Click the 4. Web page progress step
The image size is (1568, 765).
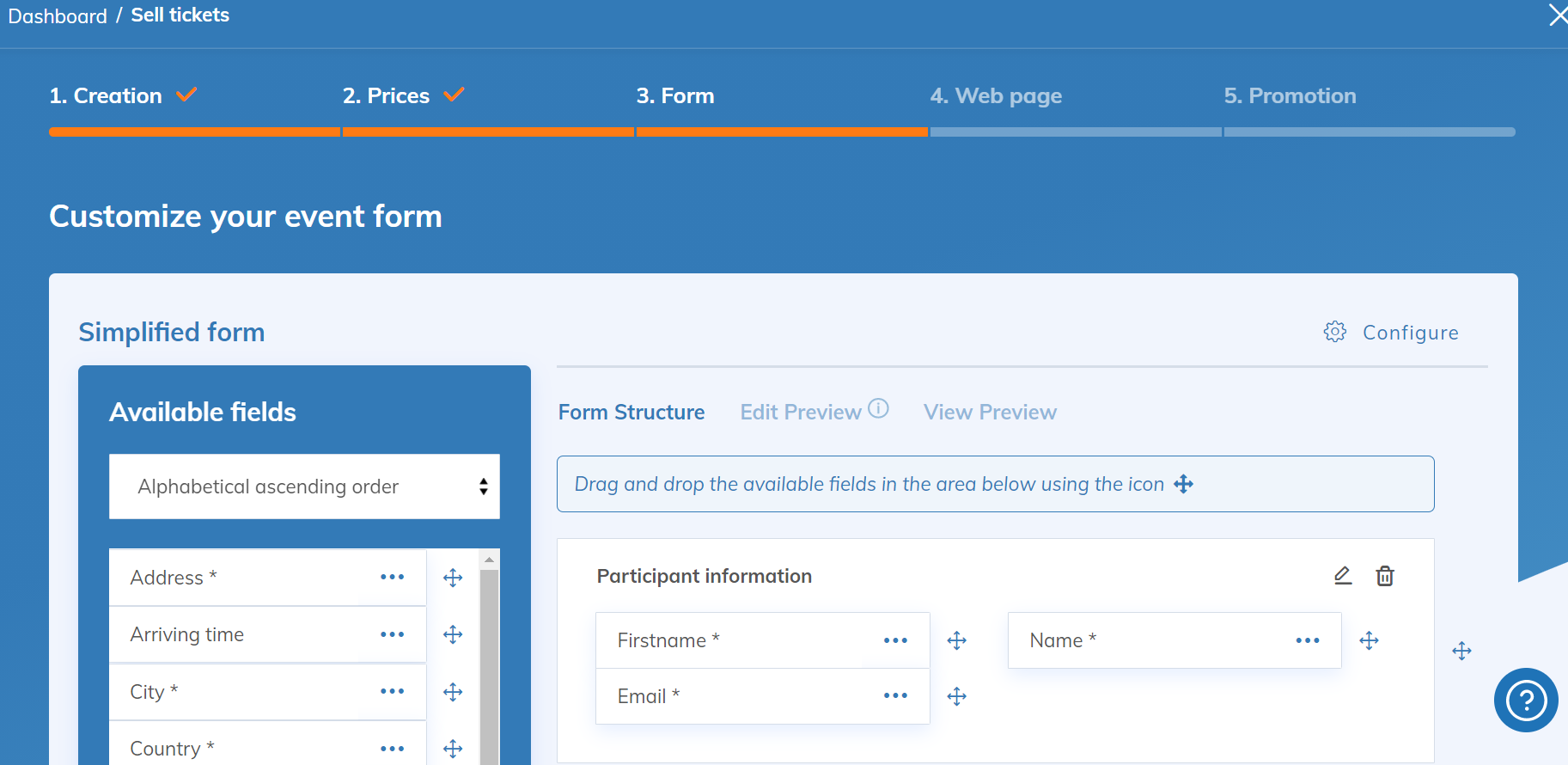click(x=996, y=96)
